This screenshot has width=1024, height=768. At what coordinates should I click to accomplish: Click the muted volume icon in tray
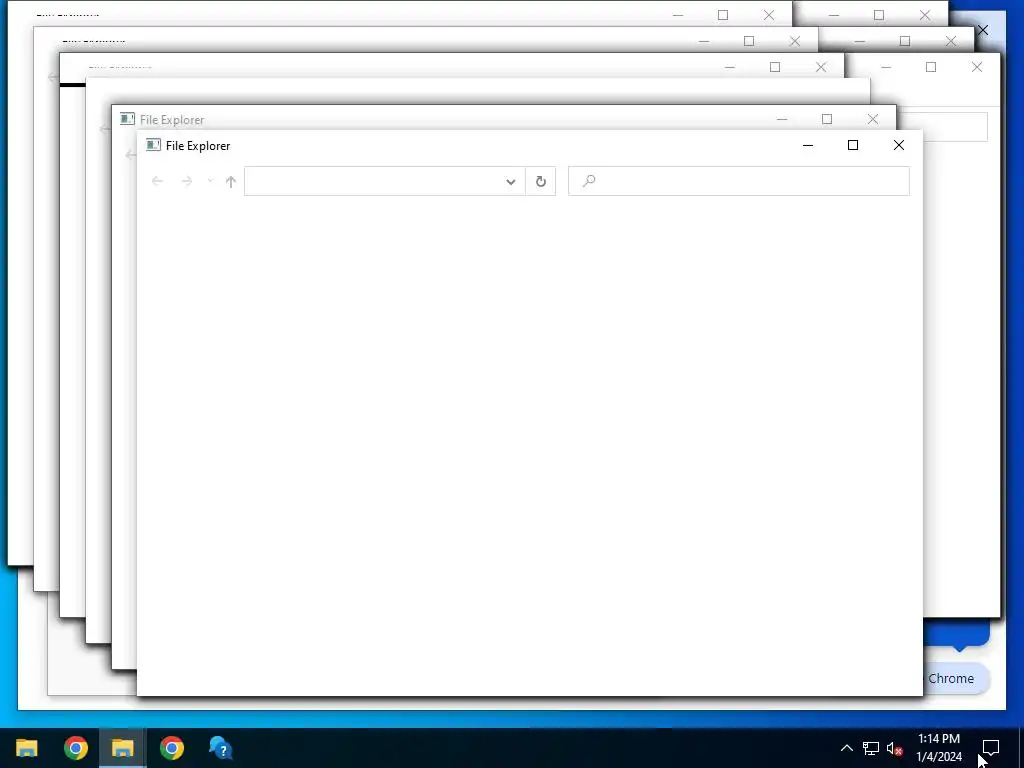coord(895,748)
